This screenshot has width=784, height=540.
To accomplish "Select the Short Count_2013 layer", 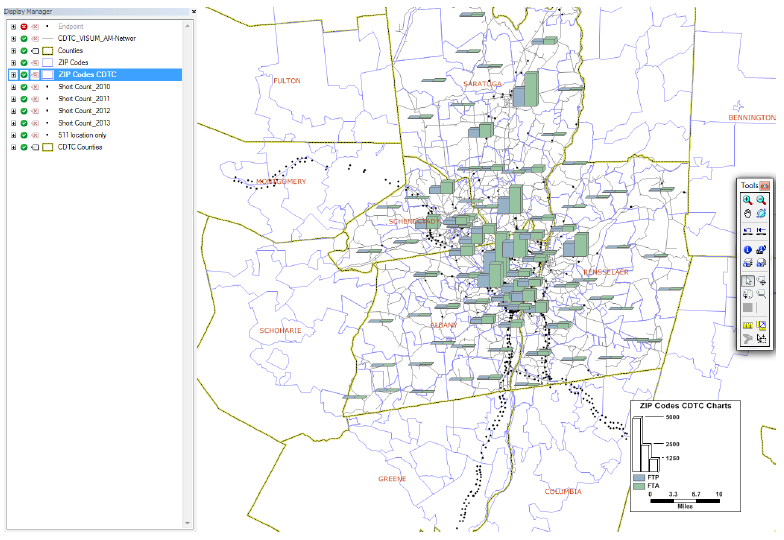I will pyautogui.click(x=84, y=123).
